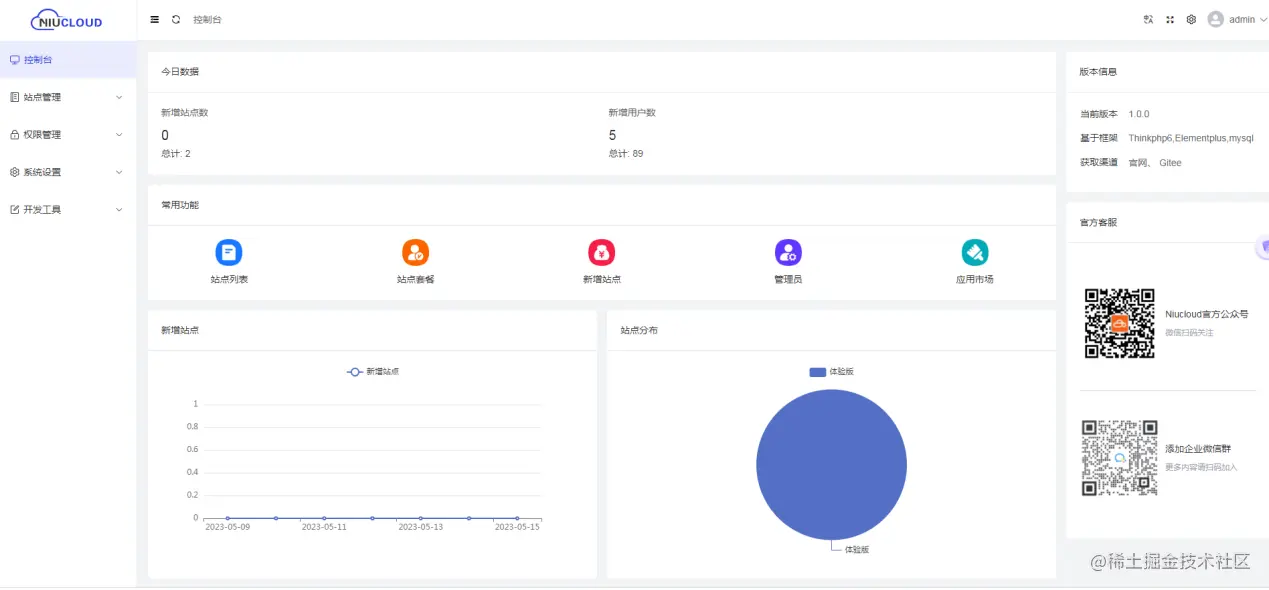The height and width of the screenshot is (590, 1269).
Task: Click the version number 1.0.0
Action: (1139, 114)
